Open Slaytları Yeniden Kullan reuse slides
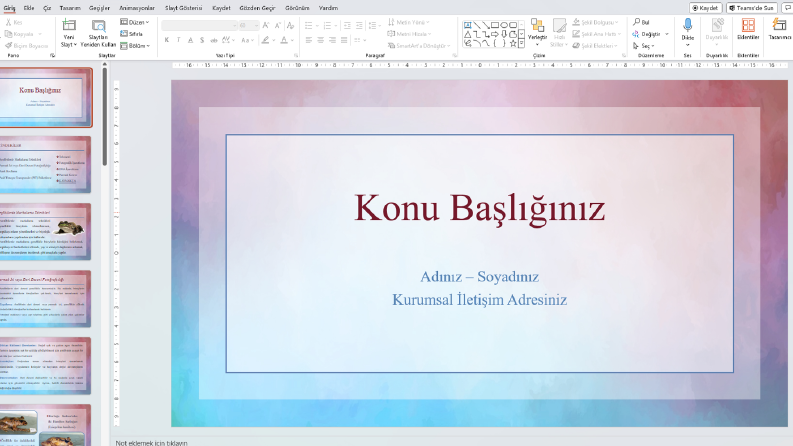Viewport: 793px width, 446px height. 98,33
